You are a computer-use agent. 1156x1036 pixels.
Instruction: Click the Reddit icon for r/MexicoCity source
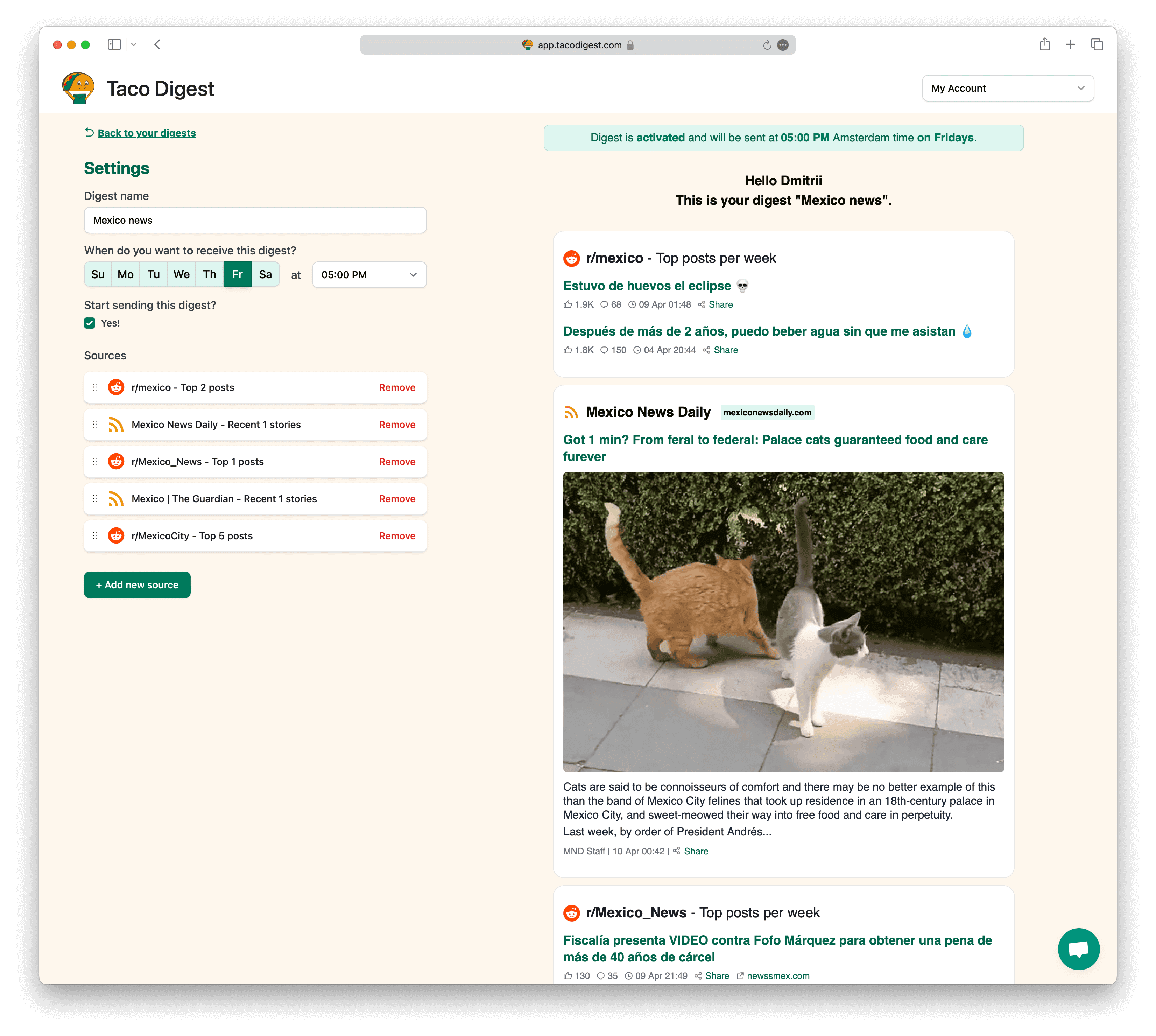click(x=117, y=536)
